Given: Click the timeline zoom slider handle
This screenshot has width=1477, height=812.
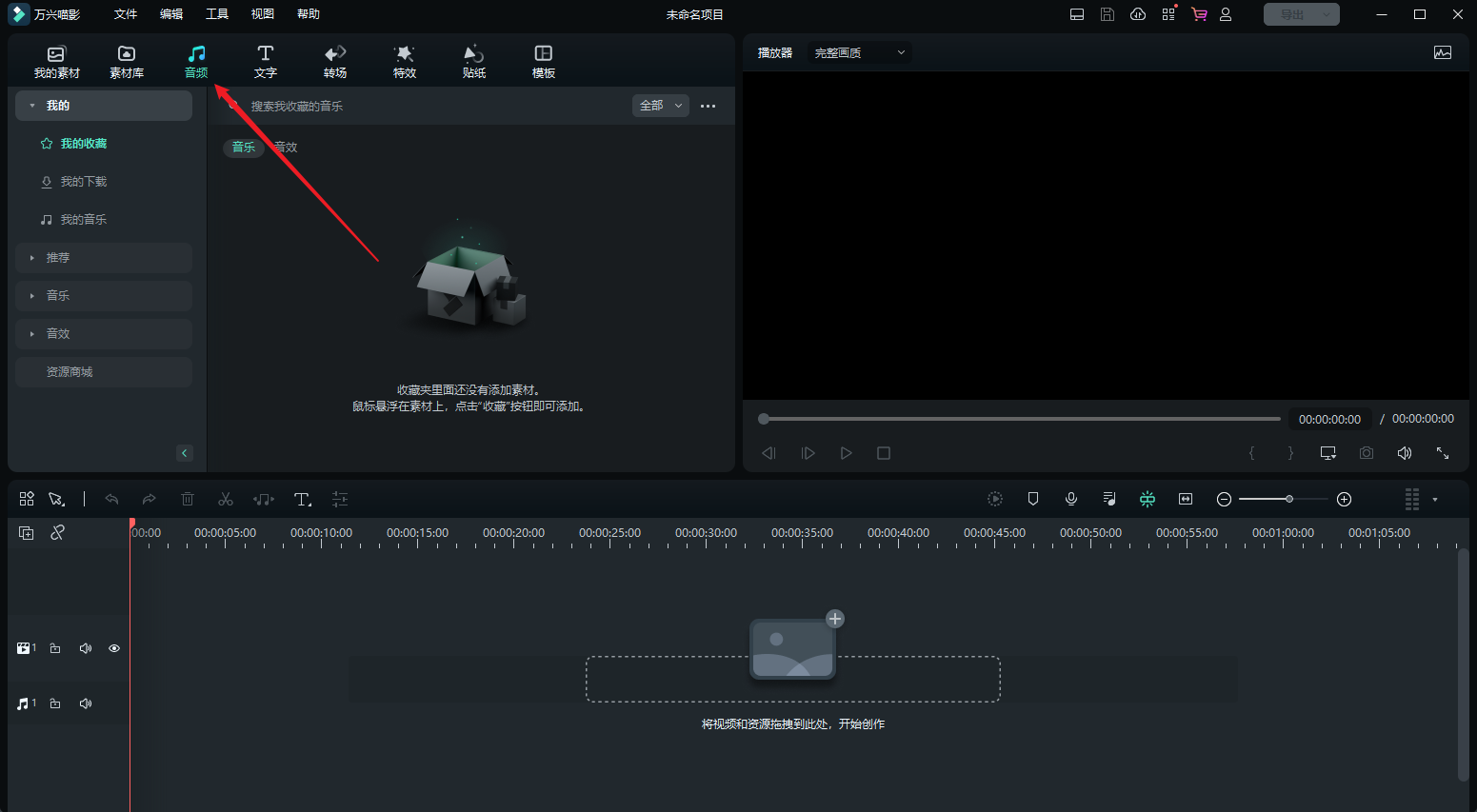Looking at the screenshot, I should pyautogui.click(x=1288, y=499).
